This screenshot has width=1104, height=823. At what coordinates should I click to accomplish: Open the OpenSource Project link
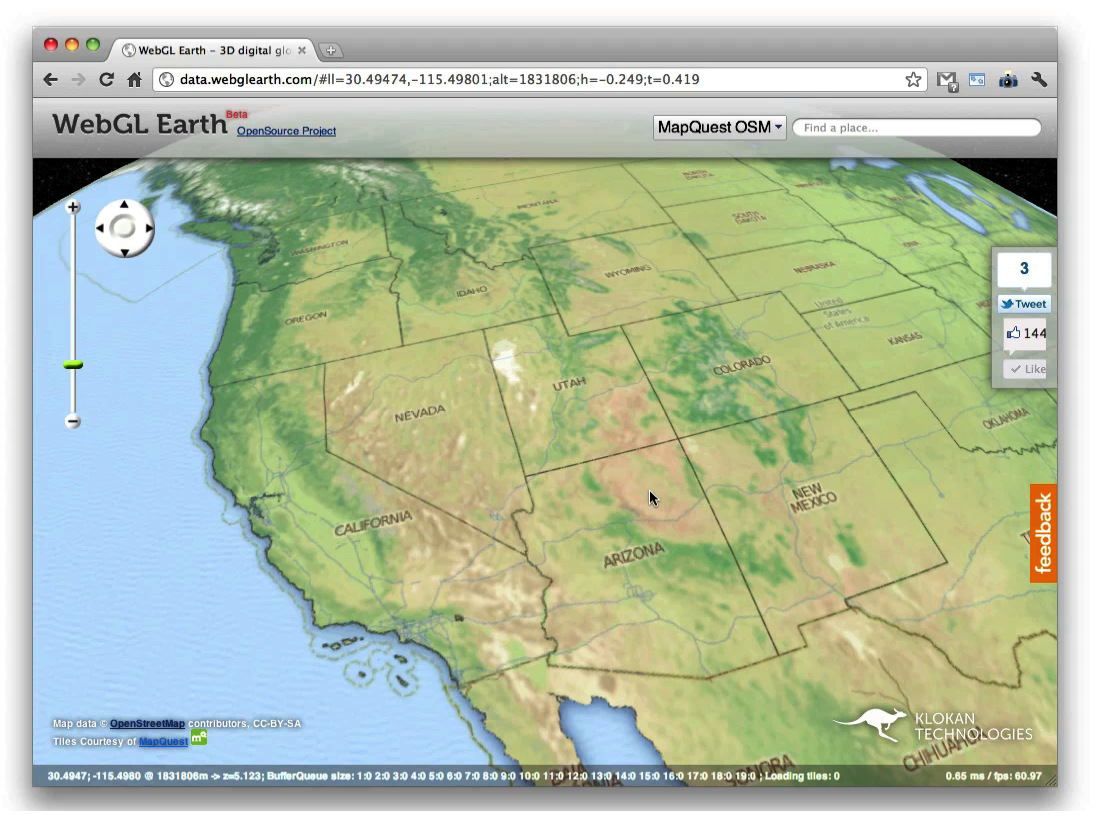tap(286, 131)
